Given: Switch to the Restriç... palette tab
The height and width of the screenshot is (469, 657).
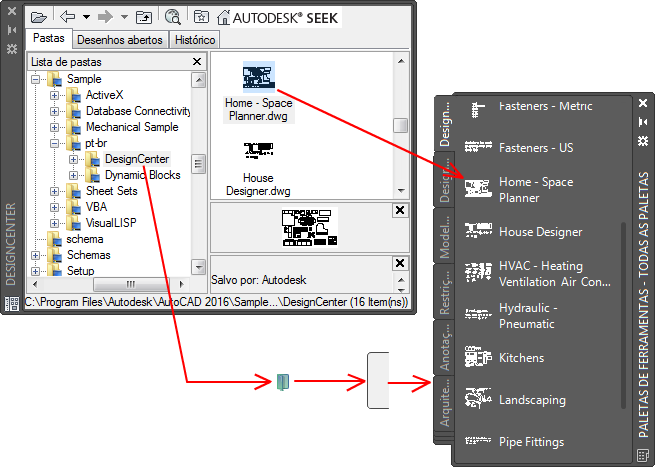Looking at the screenshot, I should (445, 293).
